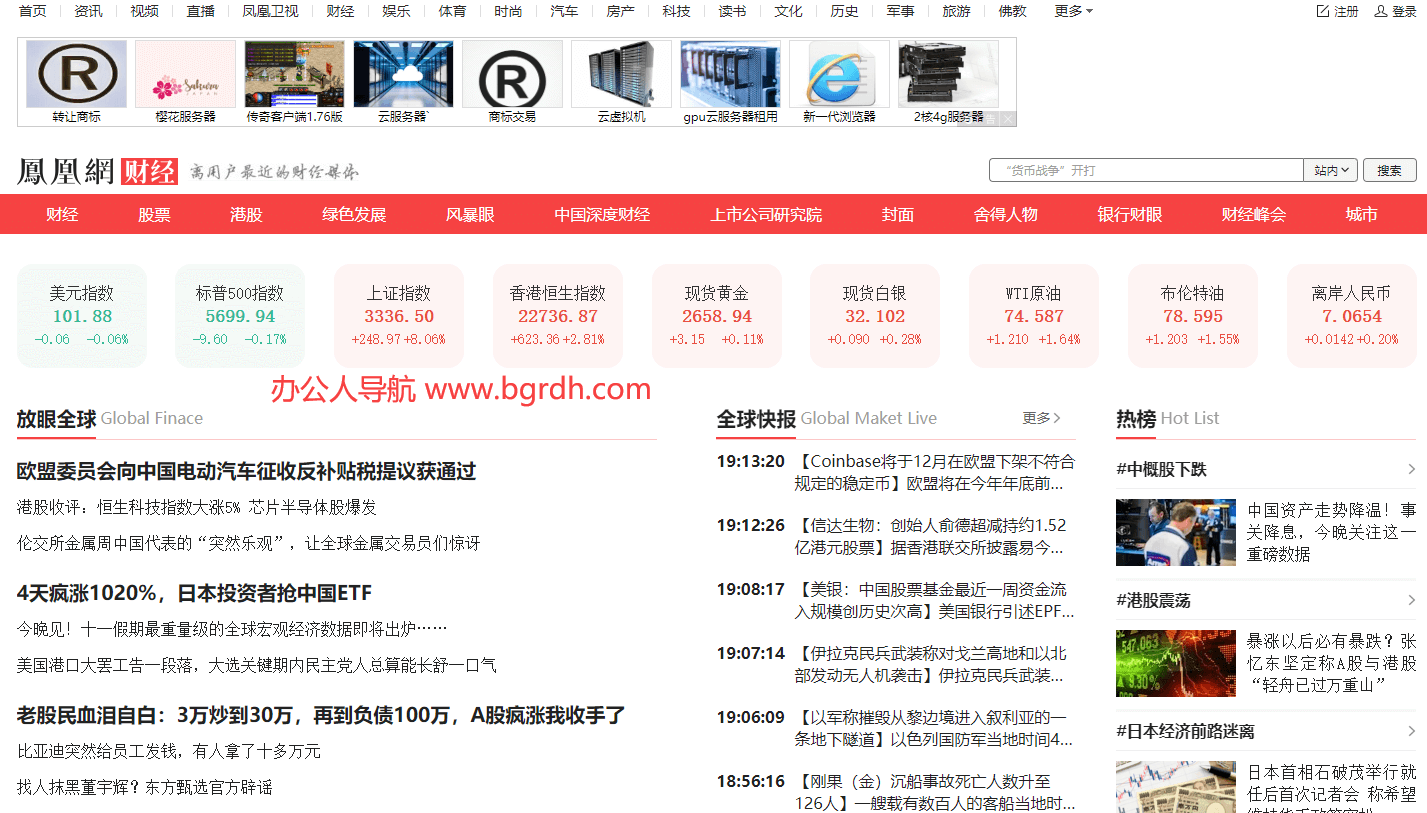Select 上市公司研究院 in red nav bar
This screenshot has height=813, width=1427.
point(766,214)
